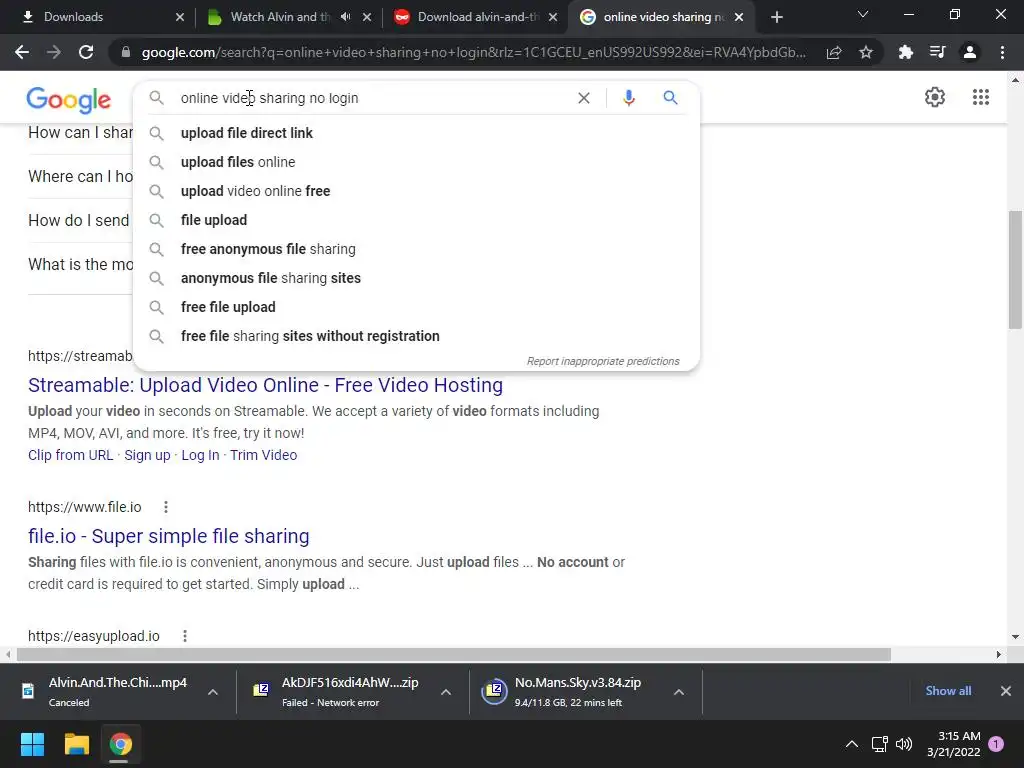Screen dimensions: 1024x768
Task: Open the "Trim Video" sitelink
Action: [263, 455]
